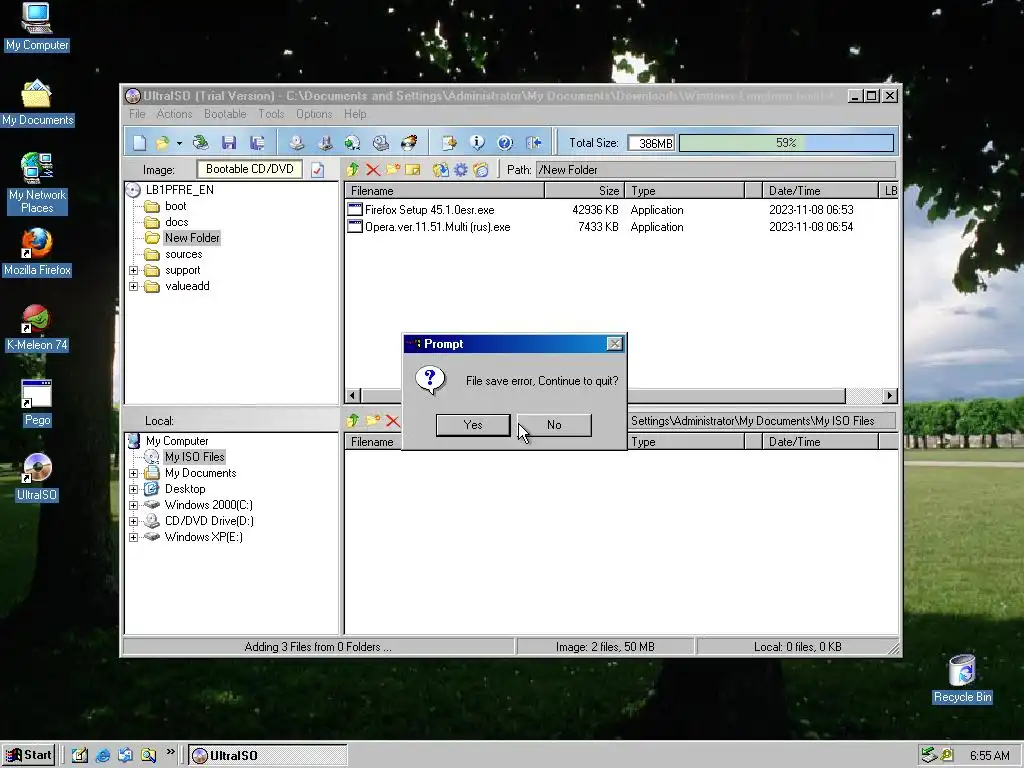
Task: Select Firefox Setup 45.1.0esr.exe file
Action: [429, 210]
